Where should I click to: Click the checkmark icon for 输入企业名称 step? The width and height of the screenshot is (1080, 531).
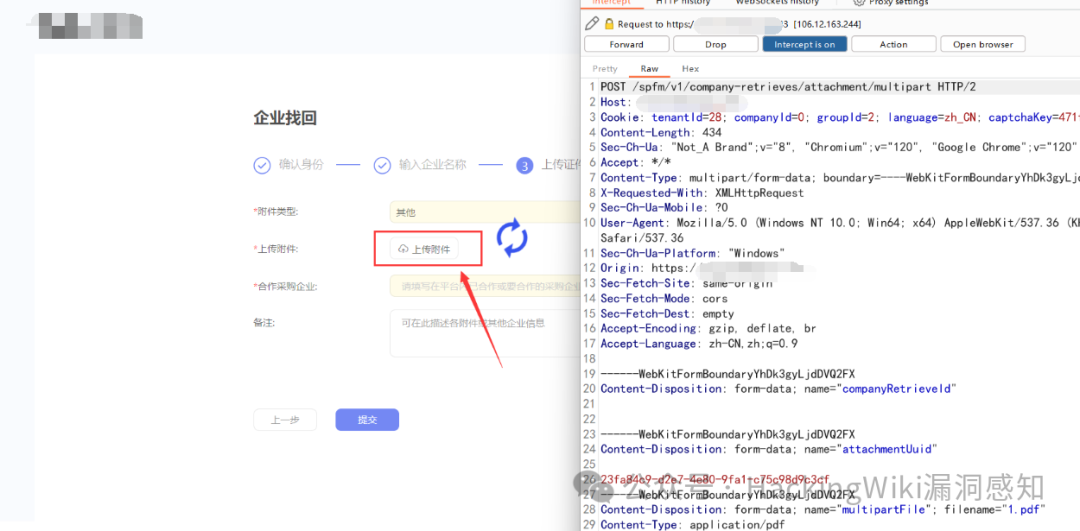point(382,165)
